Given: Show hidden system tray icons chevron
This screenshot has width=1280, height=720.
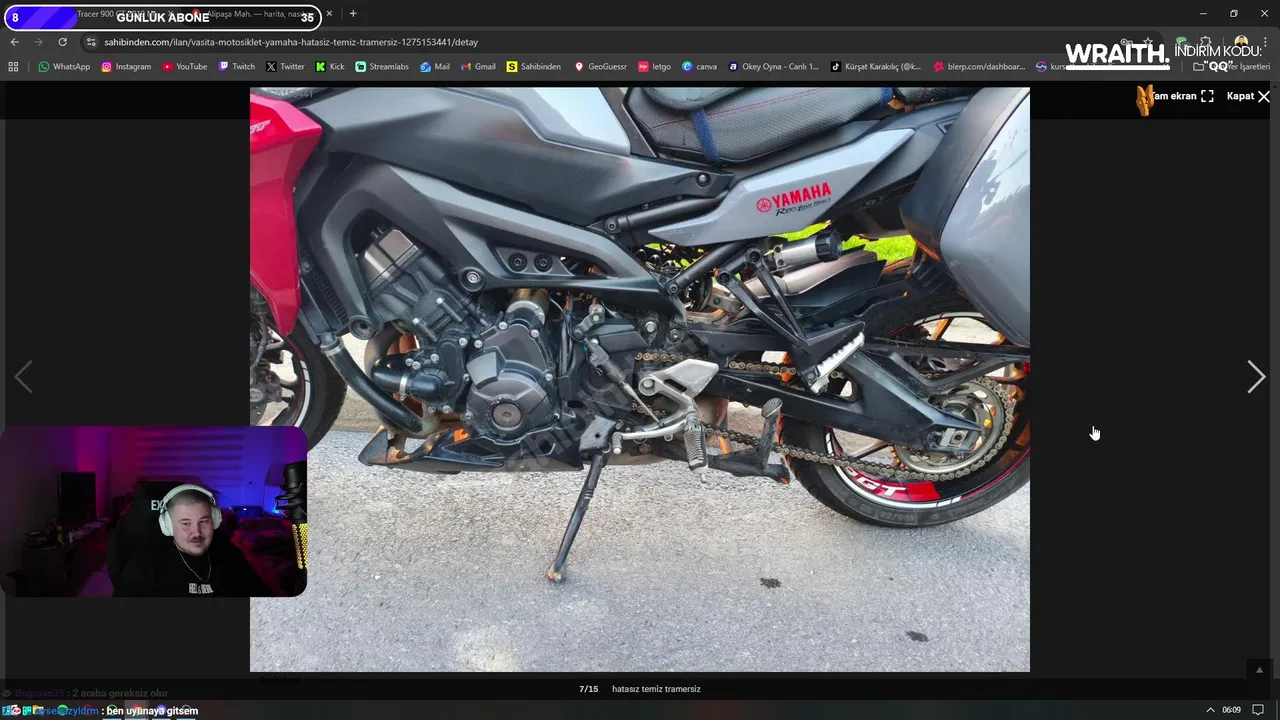Looking at the screenshot, I should [1210, 710].
